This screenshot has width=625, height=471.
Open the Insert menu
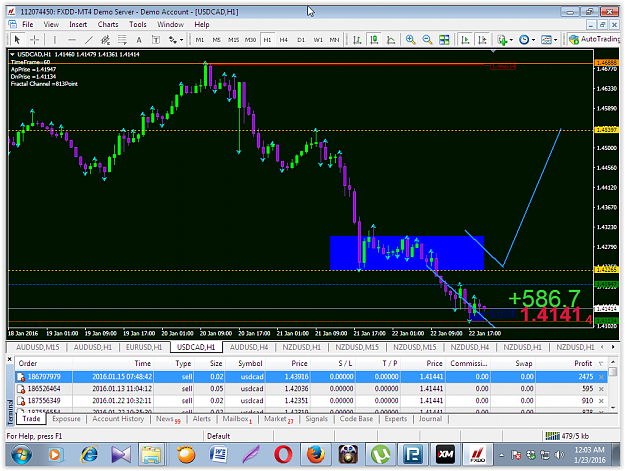[x=78, y=24]
